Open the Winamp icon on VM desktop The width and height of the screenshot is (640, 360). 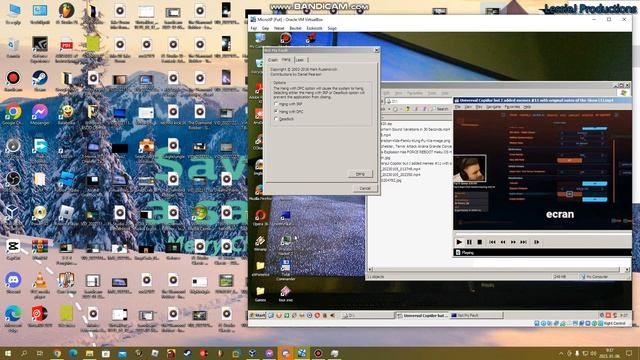click(x=260, y=243)
